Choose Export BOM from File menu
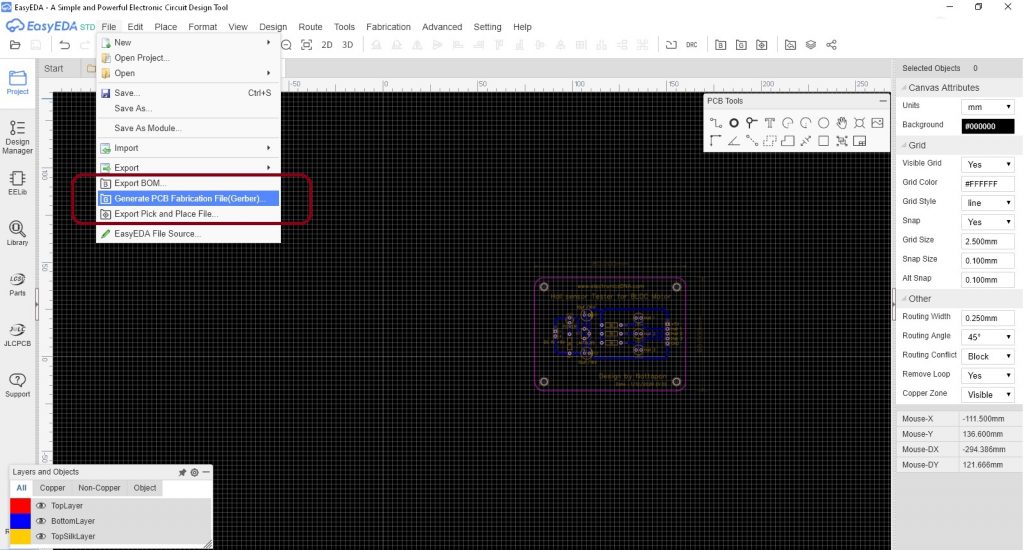This screenshot has height=550, width=1024. (188, 183)
